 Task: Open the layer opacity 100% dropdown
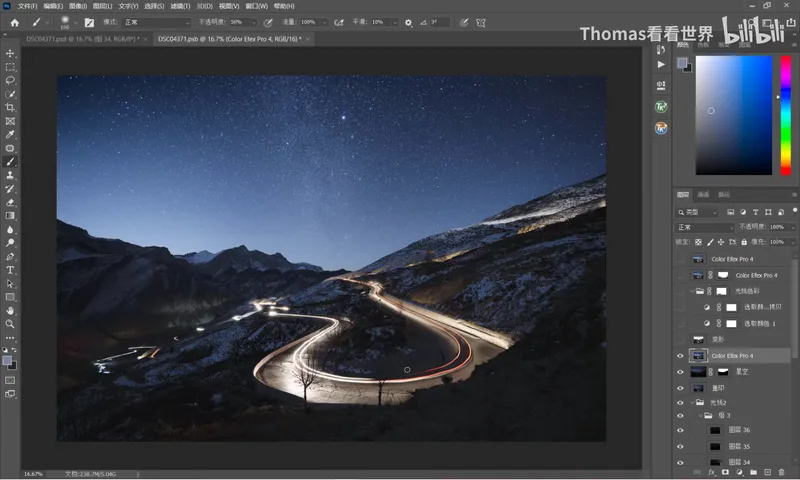click(x=792, y=227)
